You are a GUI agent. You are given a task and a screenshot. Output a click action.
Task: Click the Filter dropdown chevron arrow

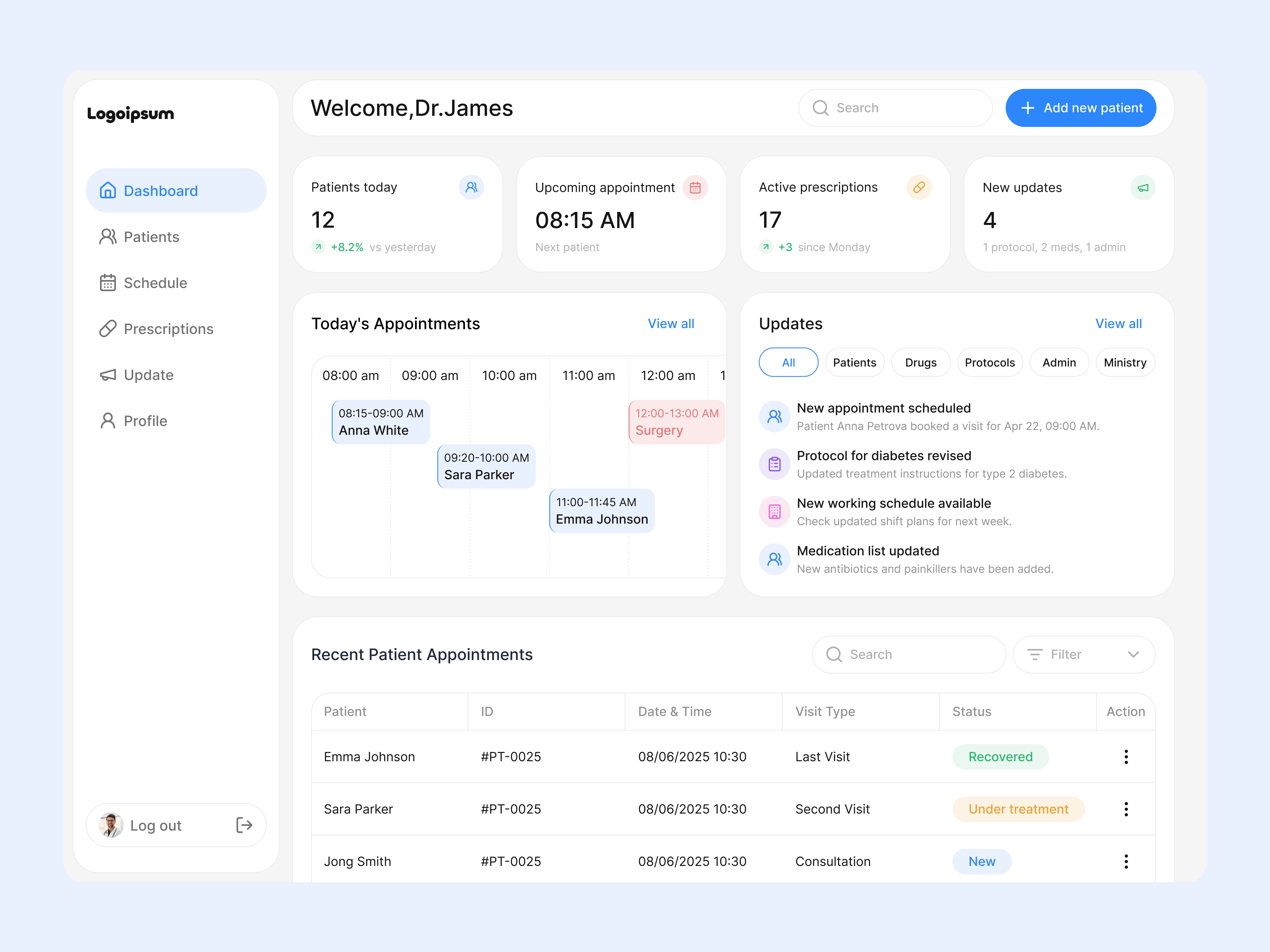click(1133, 654)
